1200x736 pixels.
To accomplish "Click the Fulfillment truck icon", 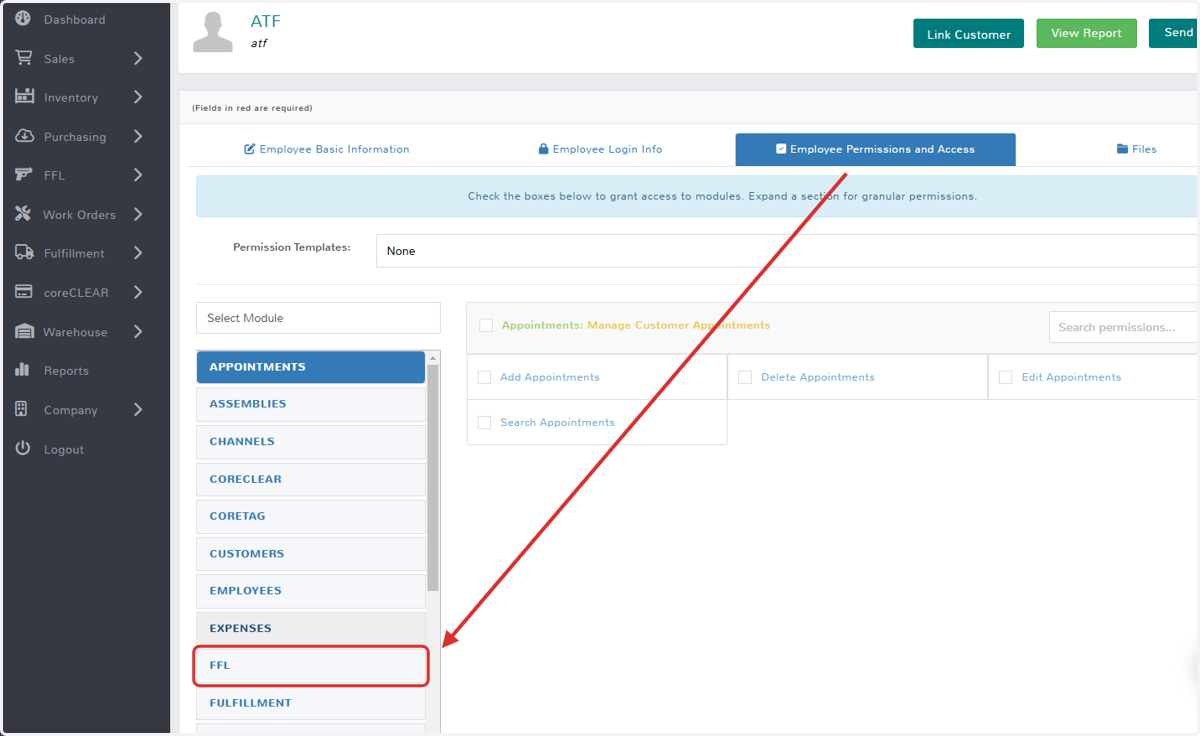I will pyautogui.click(x=24, y=253).
